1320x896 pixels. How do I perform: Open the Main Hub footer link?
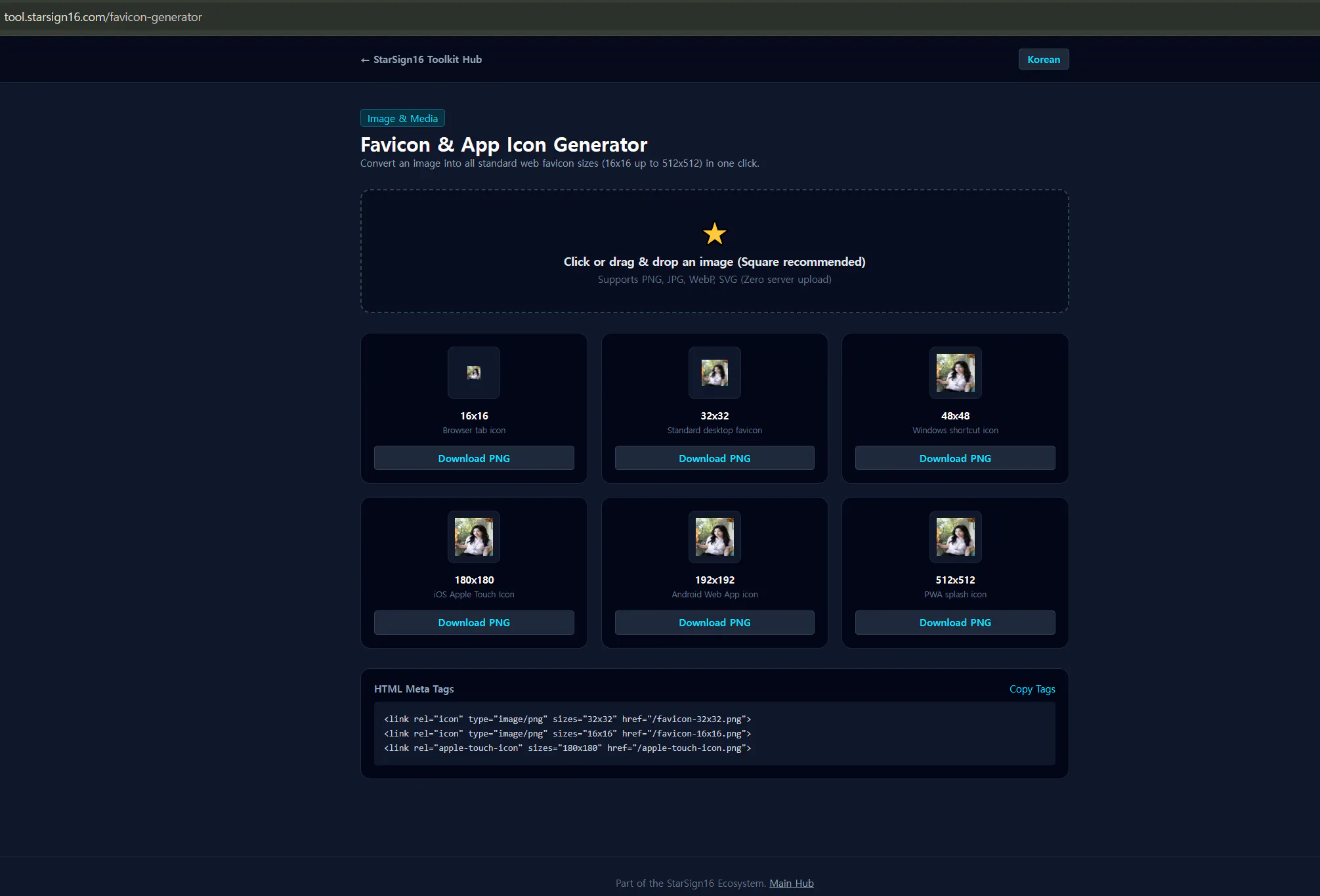click(x=791, y=883)
